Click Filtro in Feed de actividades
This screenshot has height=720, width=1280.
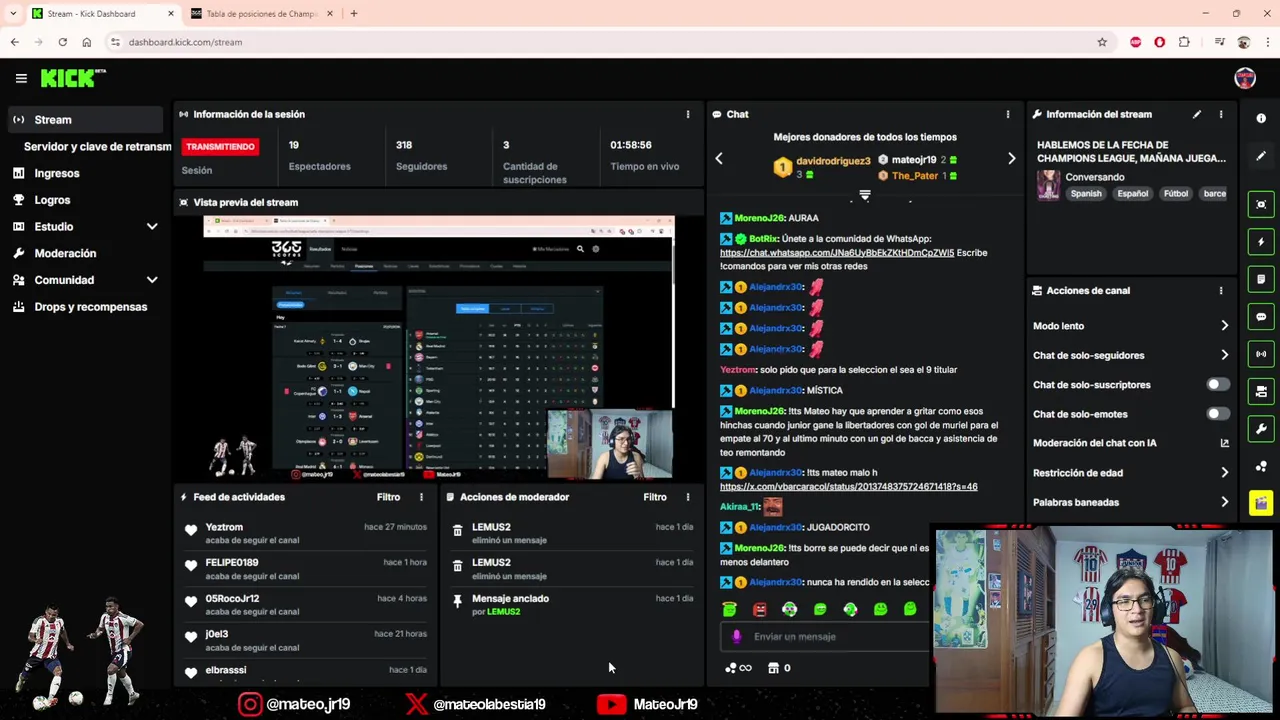coord(388,497)
